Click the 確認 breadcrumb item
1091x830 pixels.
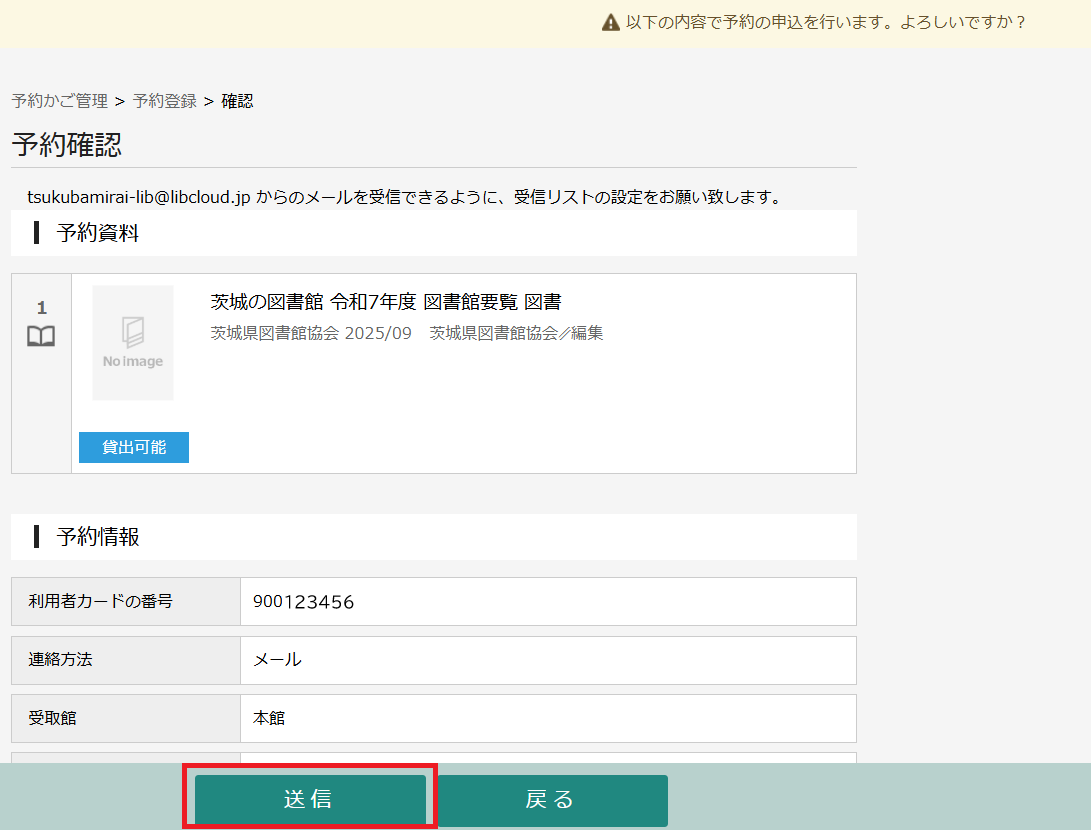tap(237, 101)
